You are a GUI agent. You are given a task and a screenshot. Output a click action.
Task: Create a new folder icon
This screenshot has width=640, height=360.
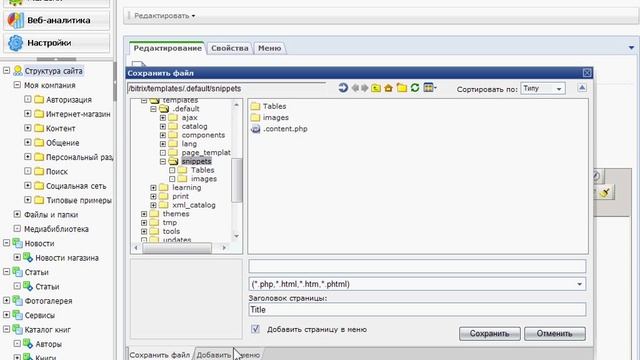402,88
